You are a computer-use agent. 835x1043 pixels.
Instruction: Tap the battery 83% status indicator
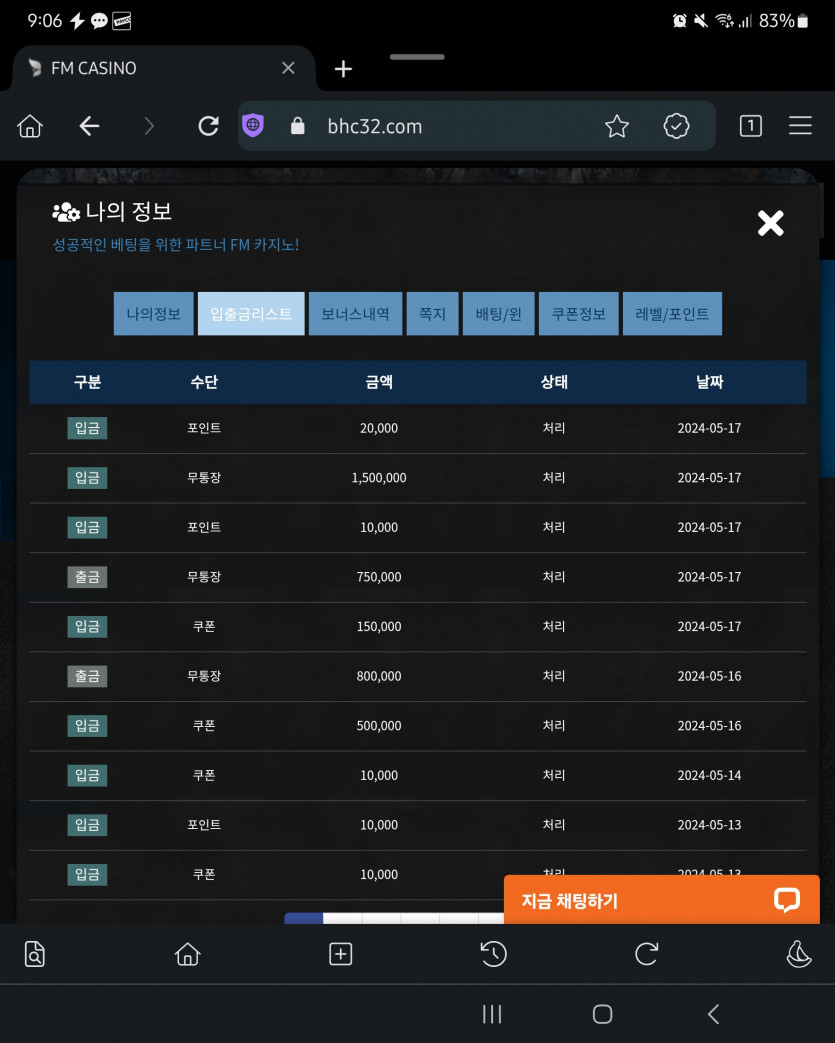click(x=784, y=21)
